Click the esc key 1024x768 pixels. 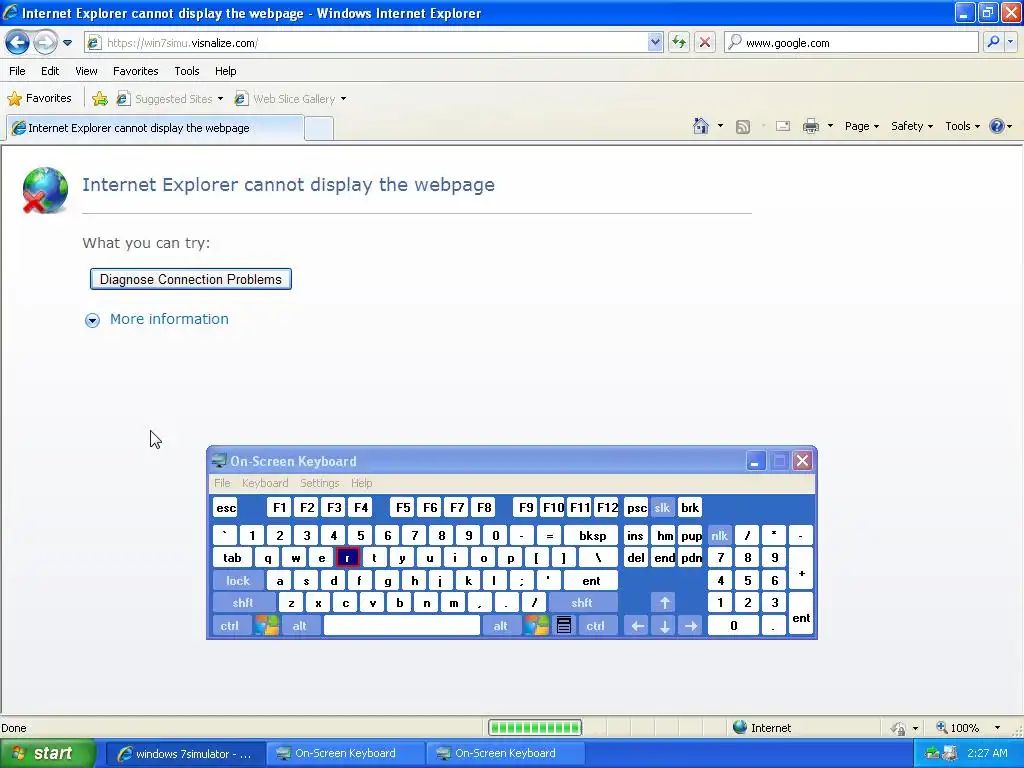pos(226,507)
